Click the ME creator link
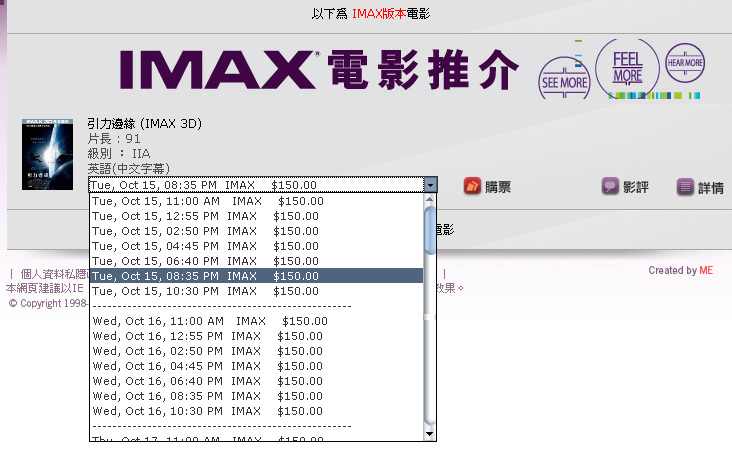Screen dimensions: 732x461 706,270
